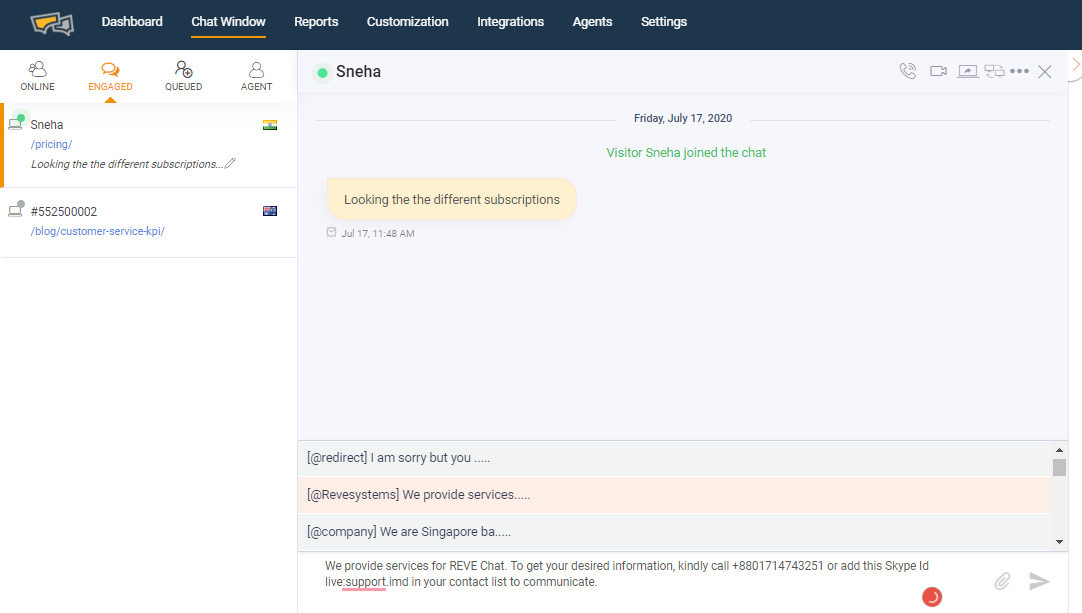The height and width of the screenshot is (613, 1082).
Task: Click the Australia flag beside #552500002
Action: pos(270,211)
